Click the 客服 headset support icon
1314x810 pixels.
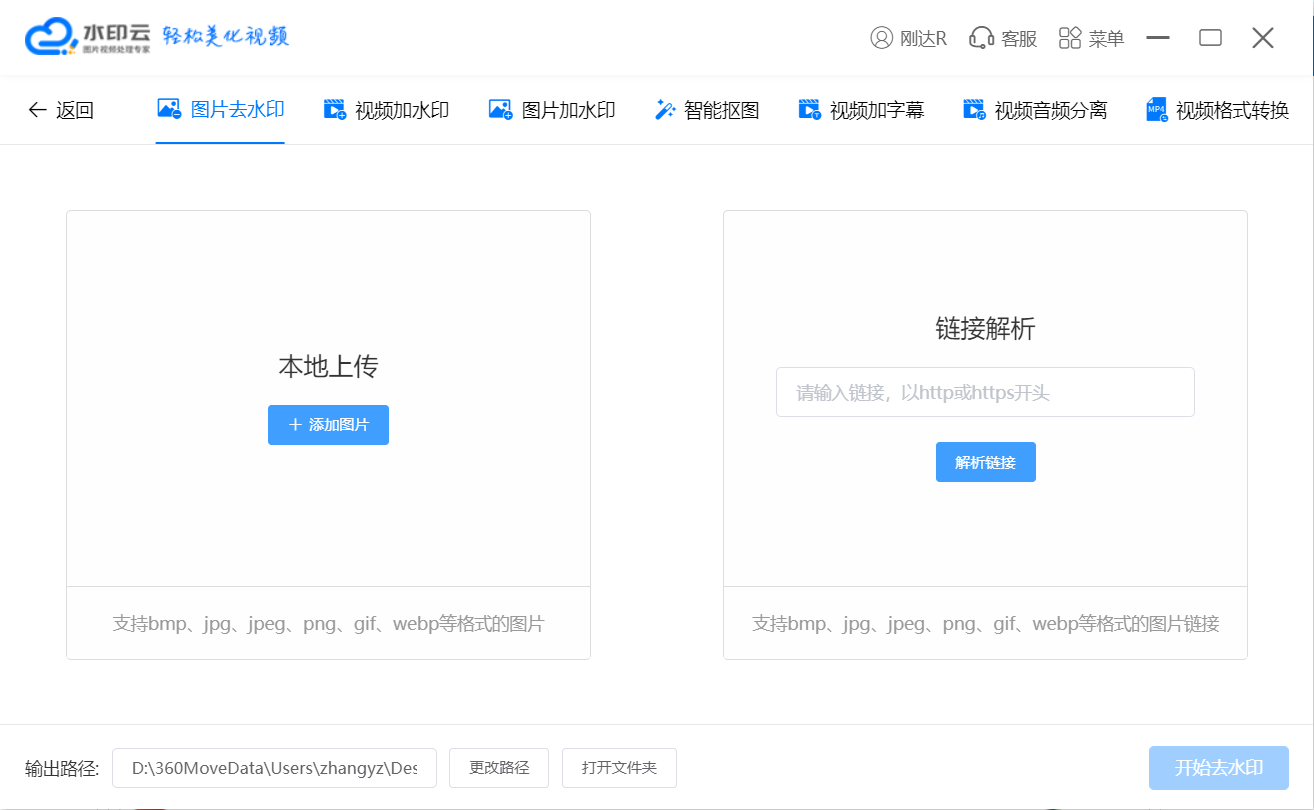(981, 38)
